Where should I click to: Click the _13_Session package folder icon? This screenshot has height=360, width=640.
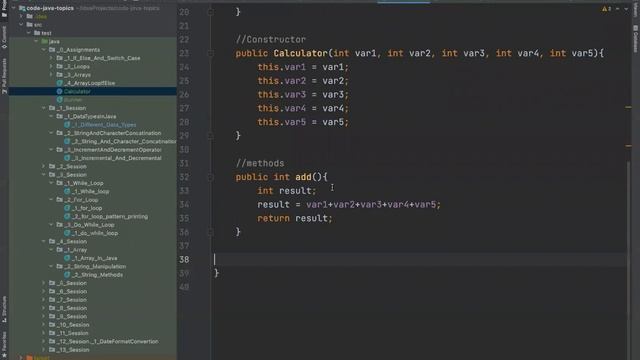point(52,349)
